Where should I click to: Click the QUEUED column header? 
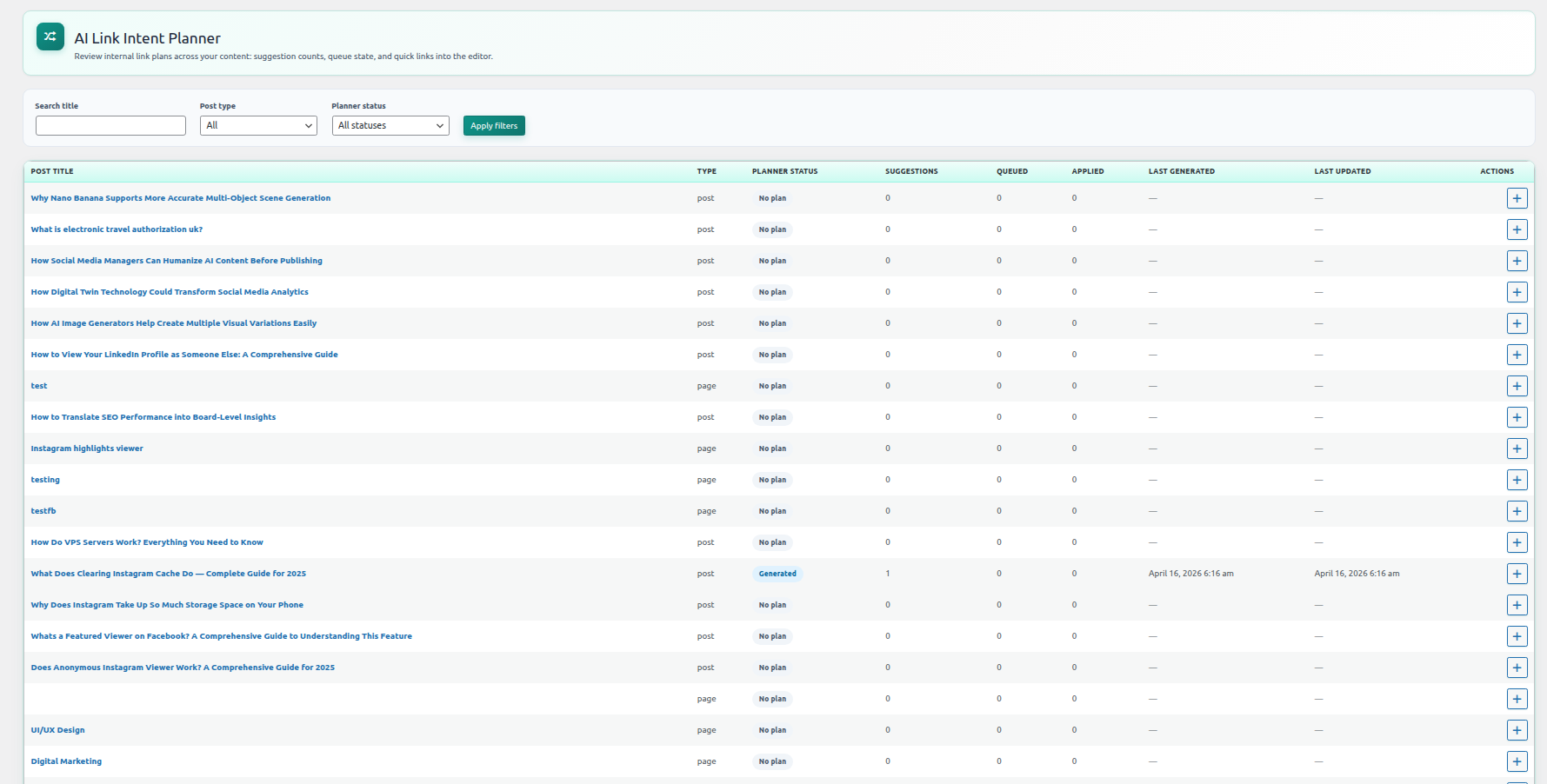tap(1012, 171)
